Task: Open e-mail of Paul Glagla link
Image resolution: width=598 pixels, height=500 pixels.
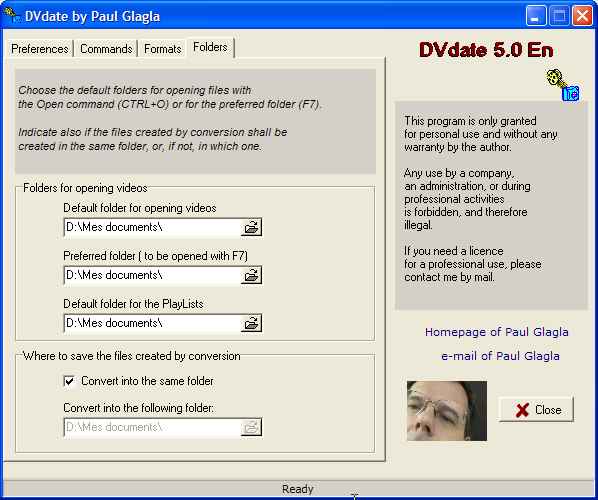Action: (x=500, y=356)
